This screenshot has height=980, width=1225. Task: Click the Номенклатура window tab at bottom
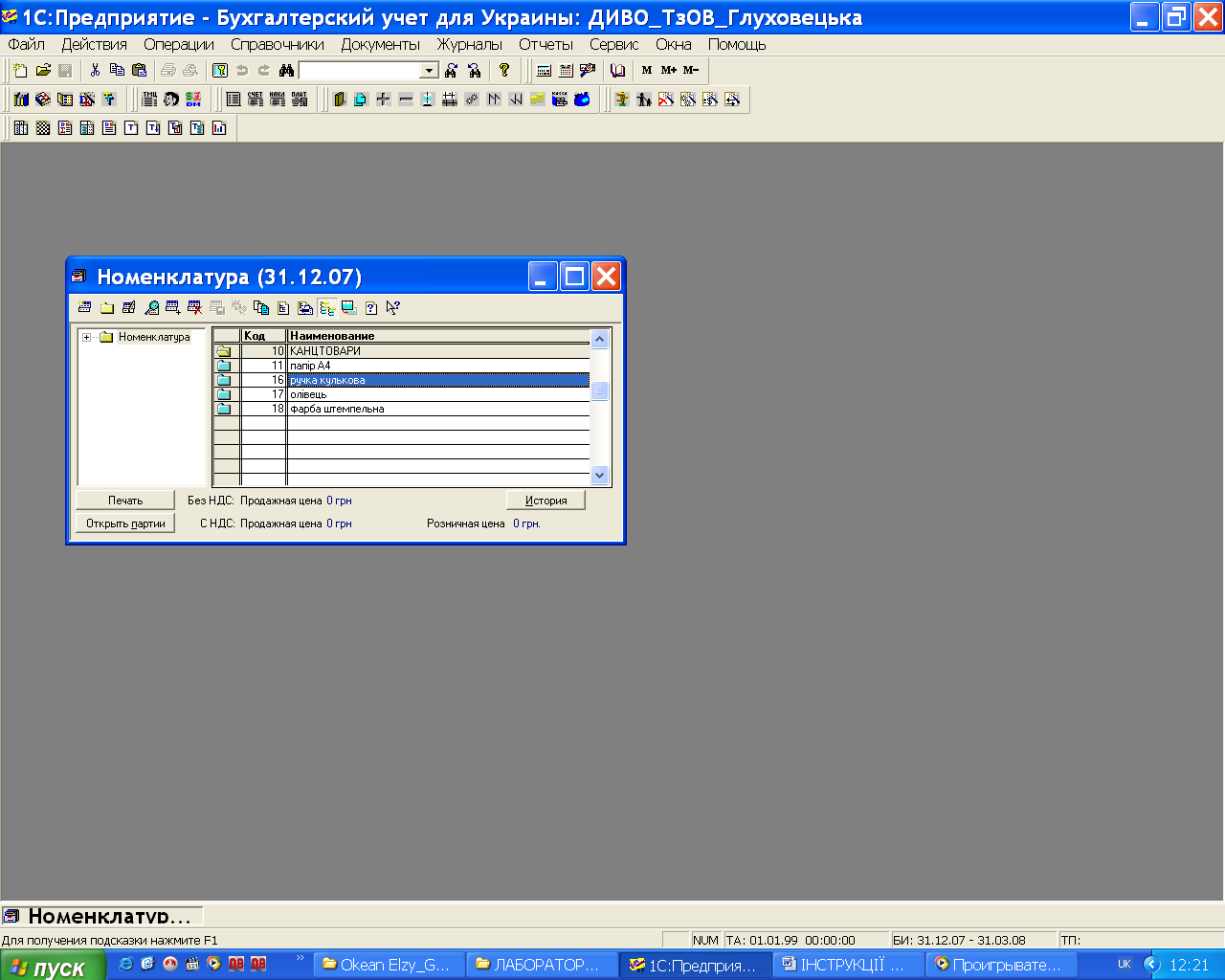point(102,916)
